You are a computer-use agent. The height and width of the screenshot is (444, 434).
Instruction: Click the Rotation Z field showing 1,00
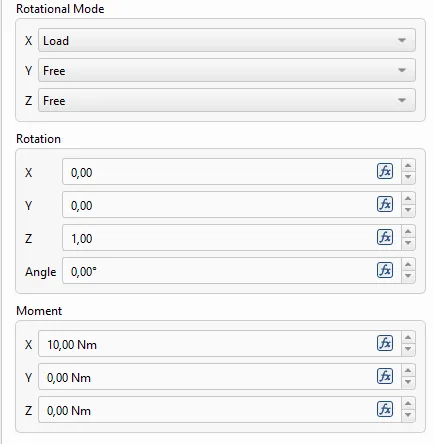tap(219, 238)
